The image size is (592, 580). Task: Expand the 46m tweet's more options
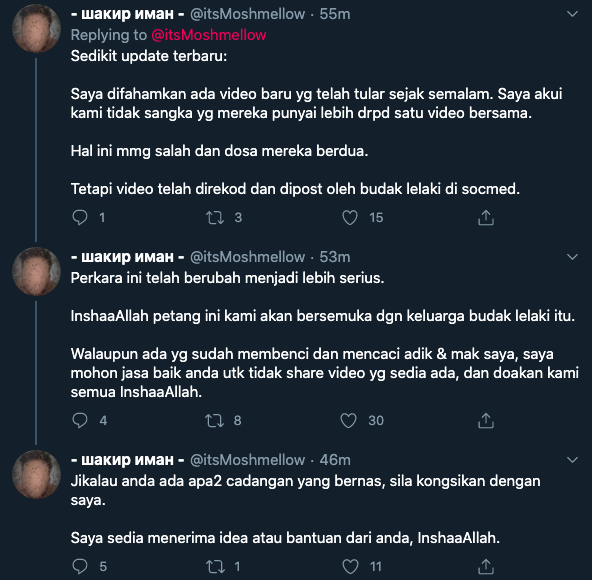click(573, 460)
